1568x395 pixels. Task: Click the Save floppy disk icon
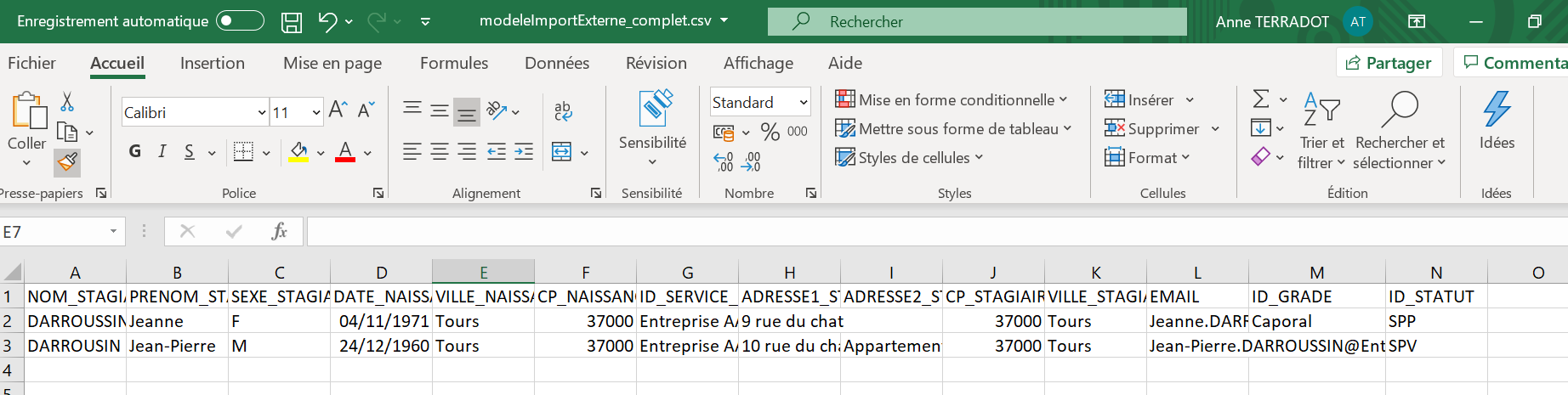tap(292, 22)
